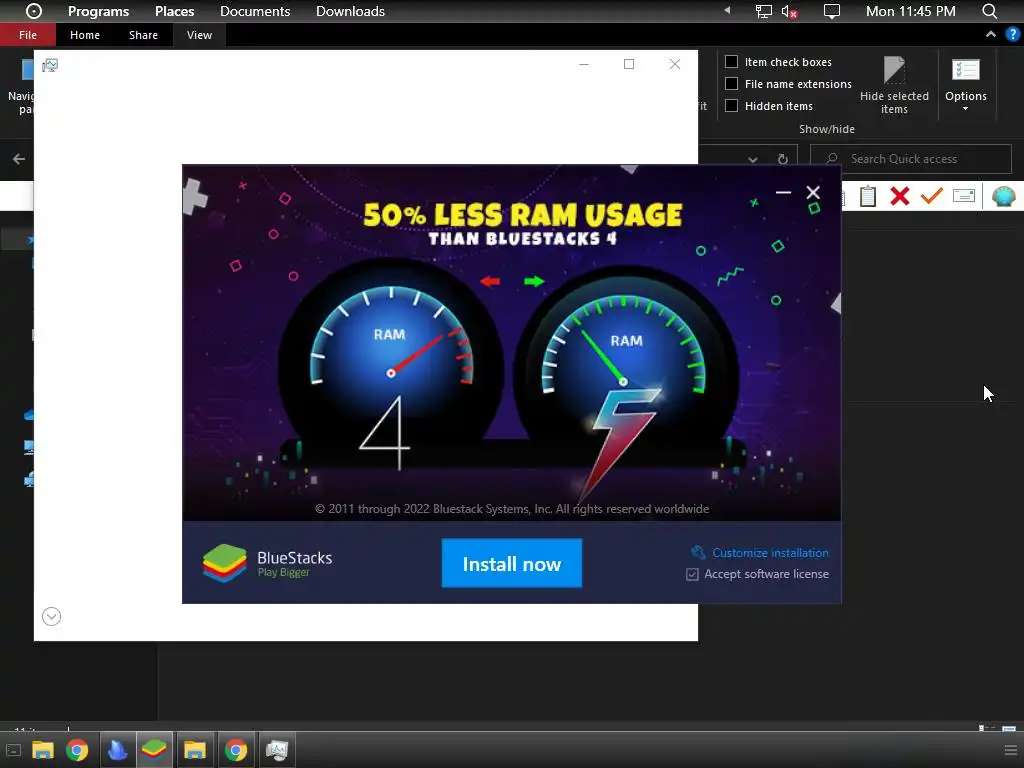Screen dimensions: 1024x768
Task: Close the BlueStacks installer dialog
Action: (813, 192)
